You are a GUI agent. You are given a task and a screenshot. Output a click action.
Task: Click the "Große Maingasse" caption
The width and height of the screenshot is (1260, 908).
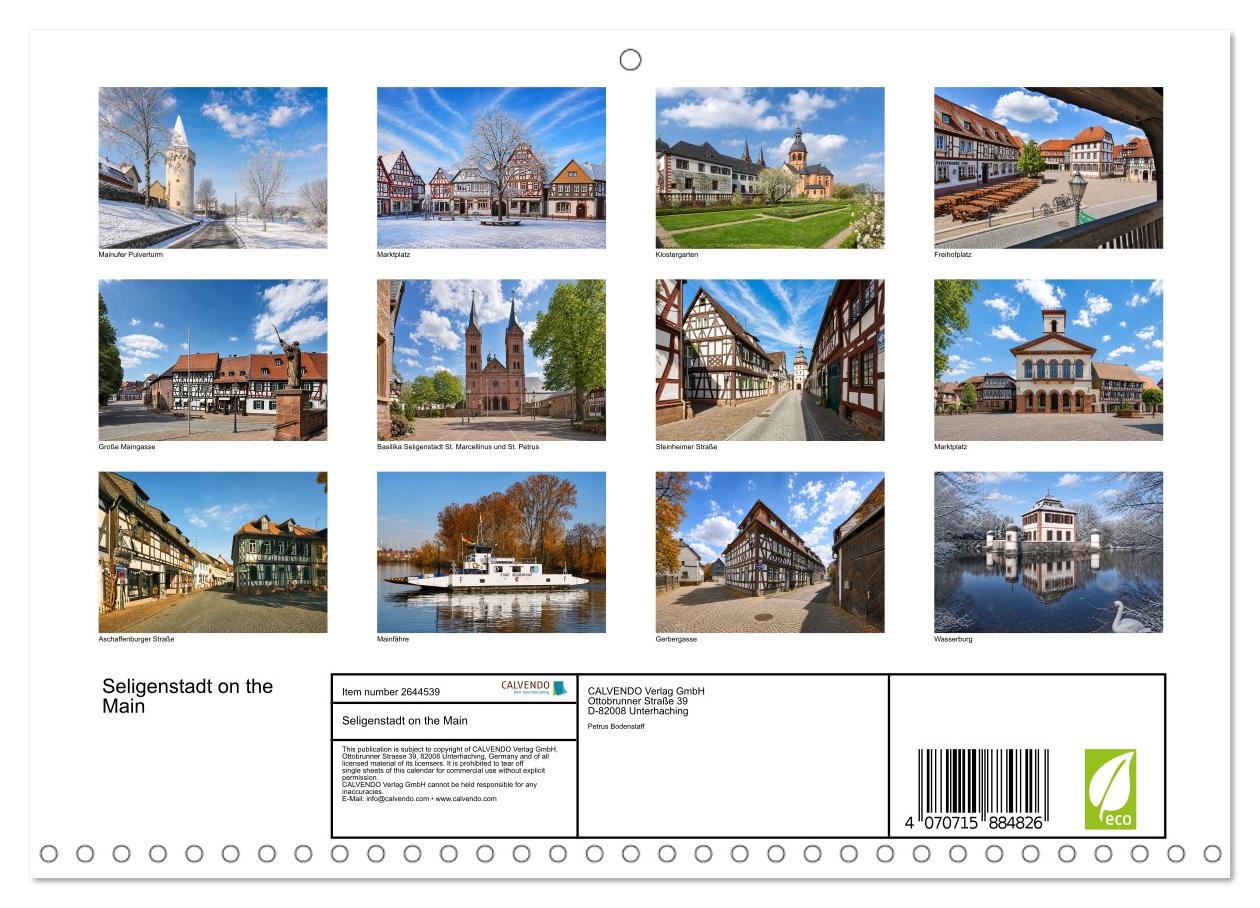[x=127, y=447]
